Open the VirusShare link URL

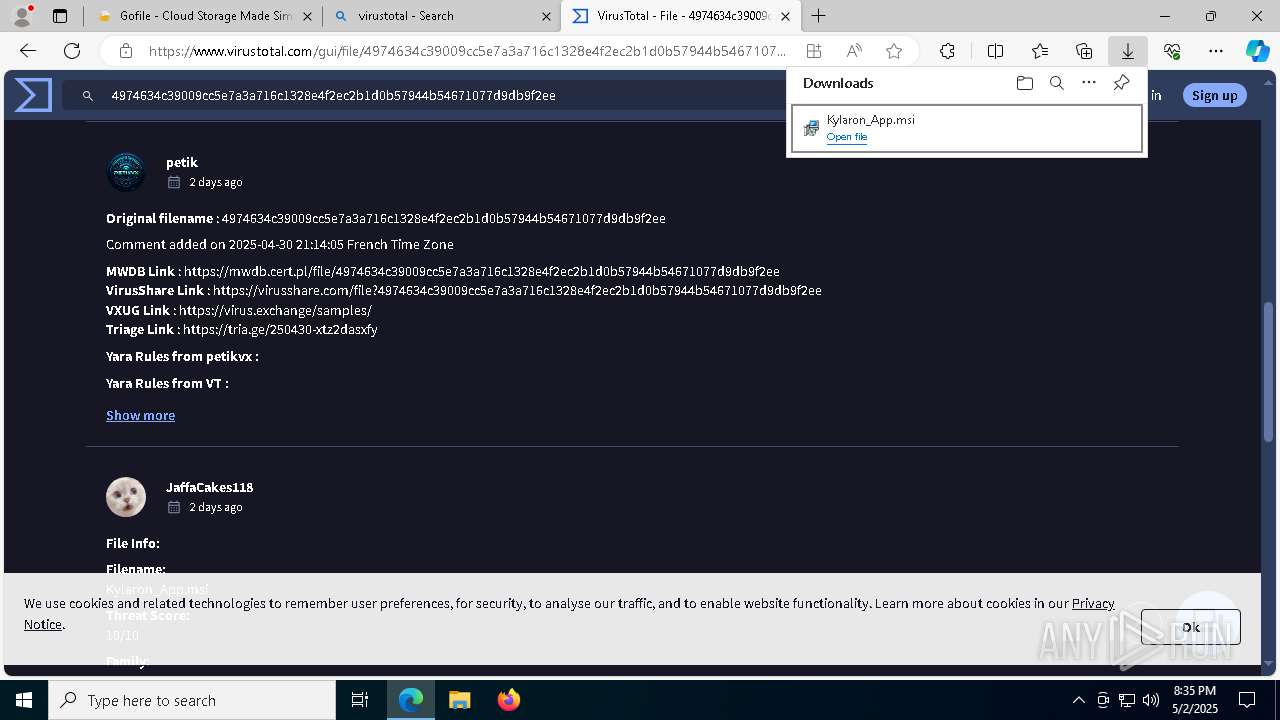517,290
